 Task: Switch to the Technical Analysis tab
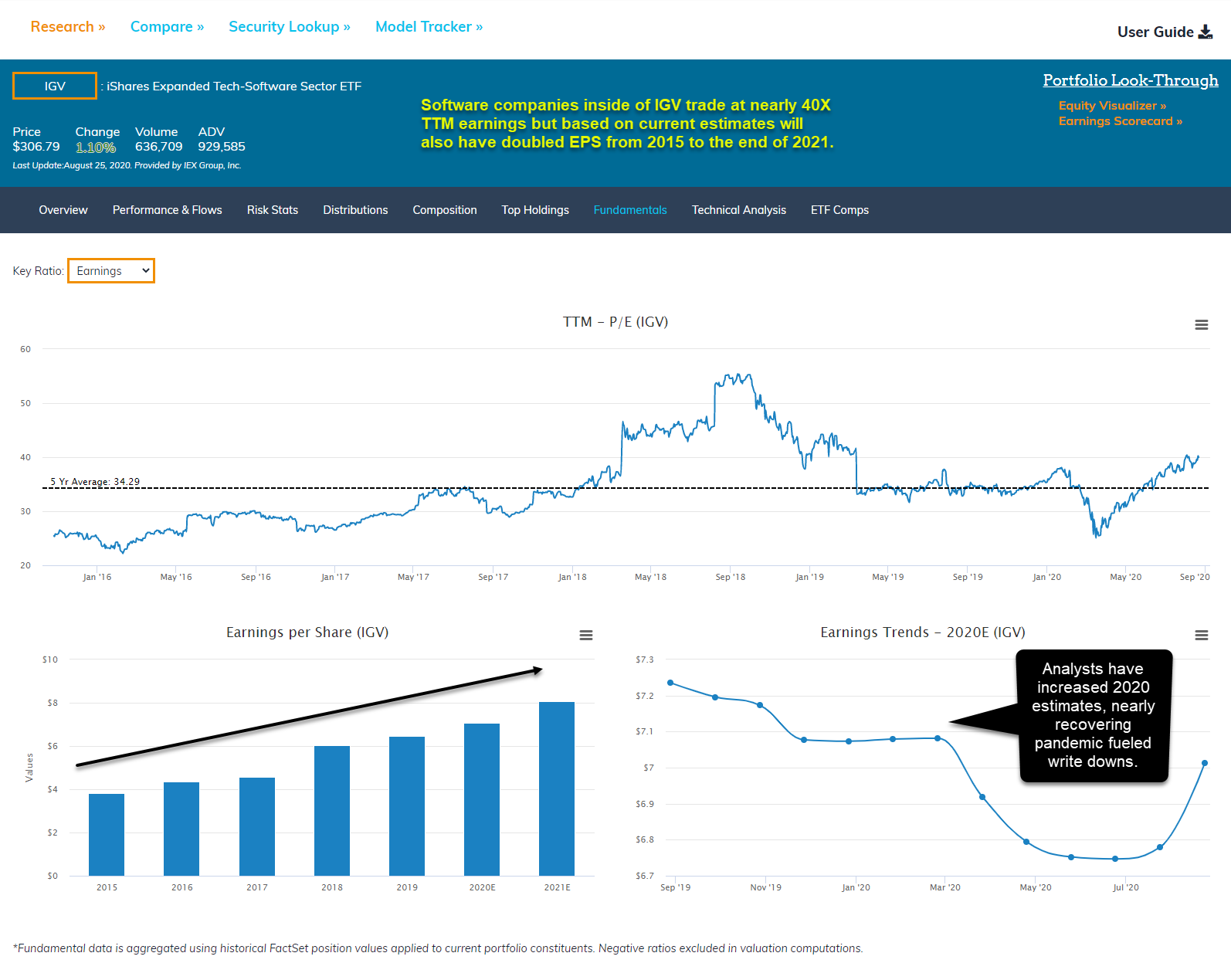(x=739, y=210)
